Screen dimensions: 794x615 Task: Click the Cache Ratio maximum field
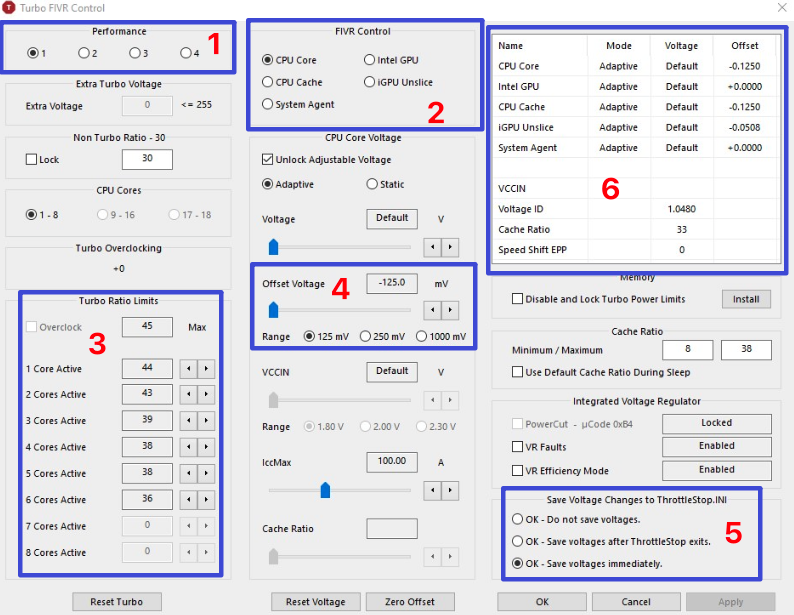tap(746, 349)
